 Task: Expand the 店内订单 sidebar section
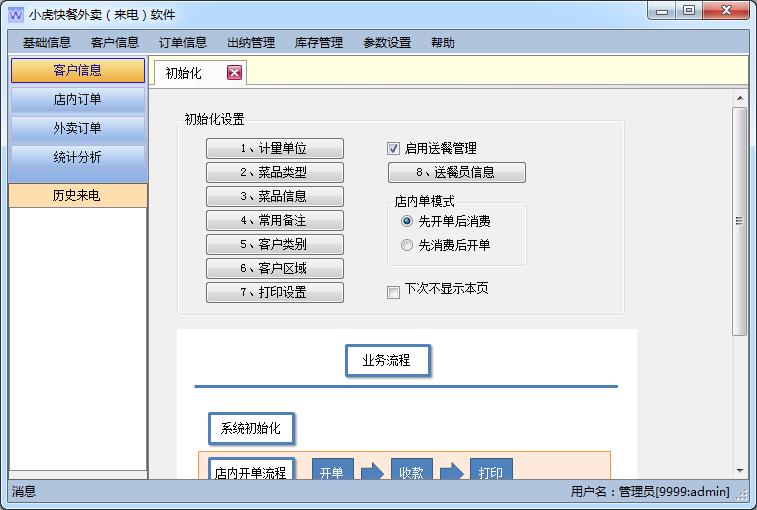pyautogui.click(x=78, y=100)
